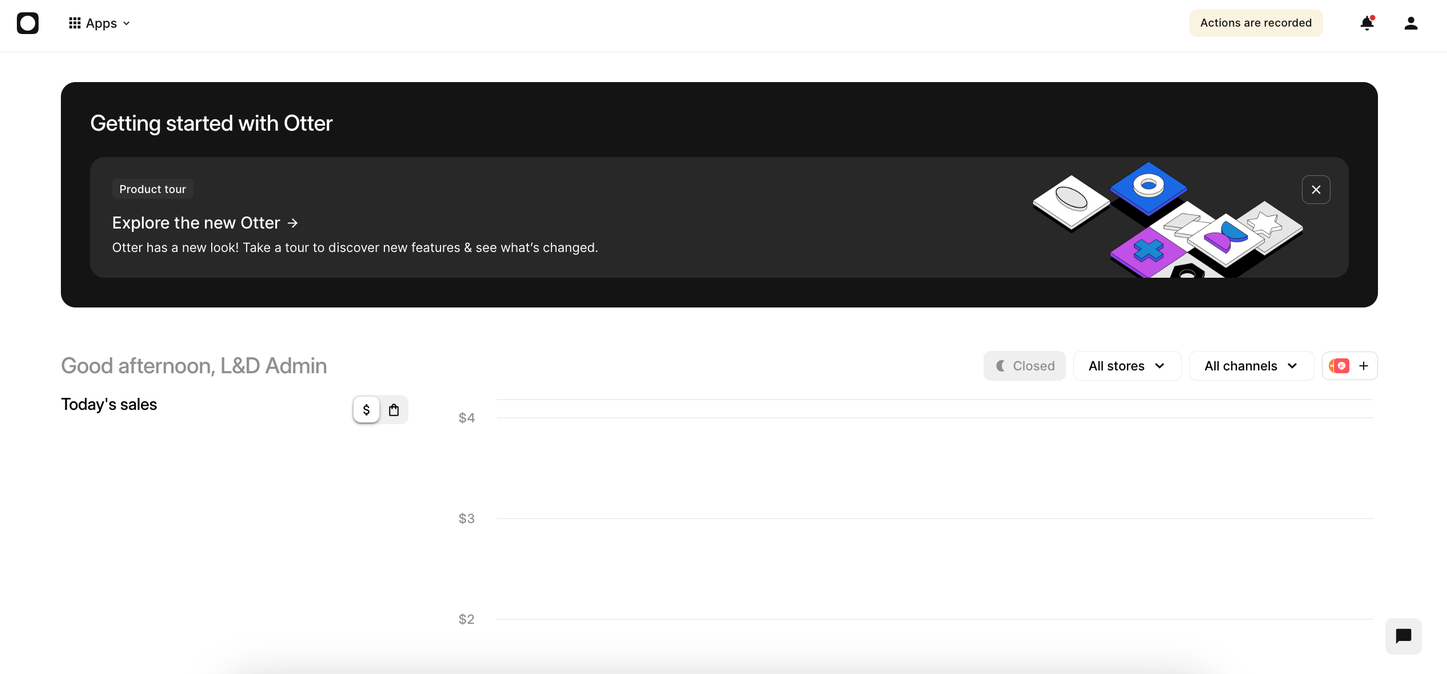Image resolution: width=1447 pixels, height=674 pixels.
Task: Dismiss the product tour banner with X
Action: pyautogui.click(x=1315, y=190)
